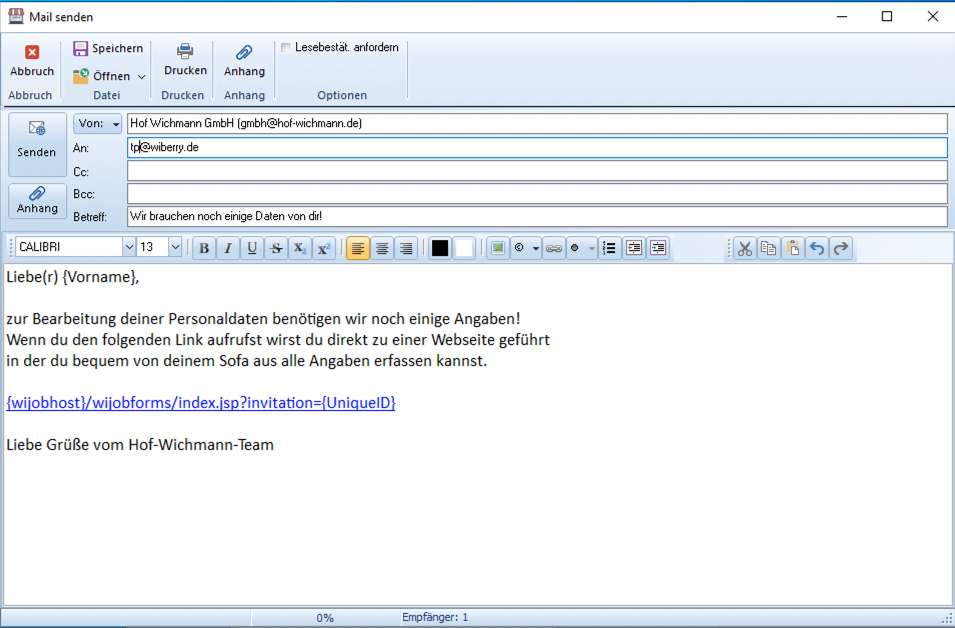Center-align the message text
955x628 pixels.
click(x=382, y=249)
